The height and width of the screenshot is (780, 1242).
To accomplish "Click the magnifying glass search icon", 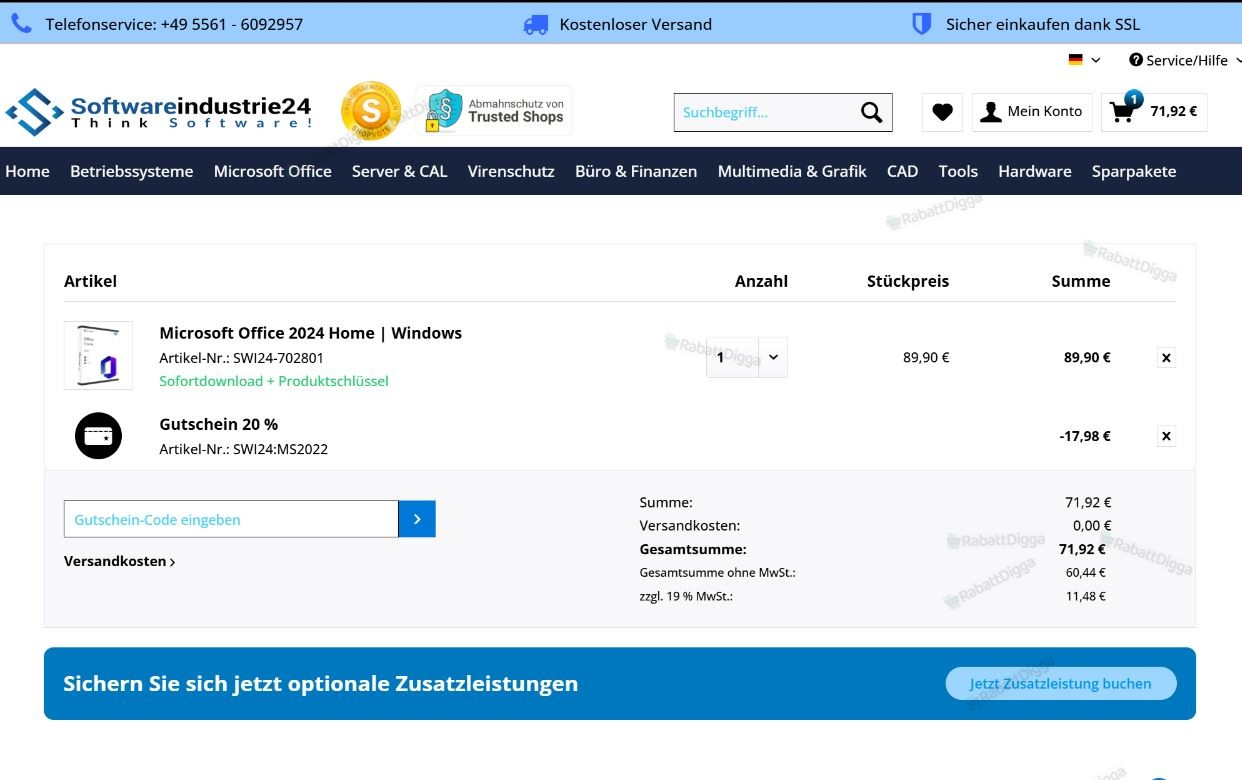I will [x=872, y=112].
